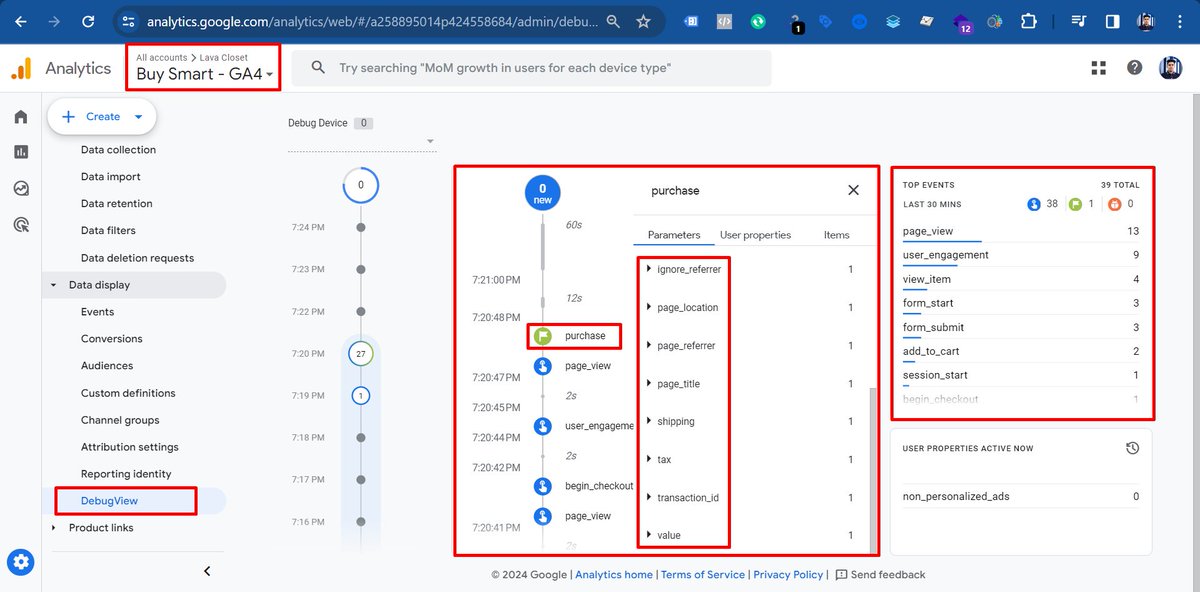This screenshot has height=592, width=1200.
Task: Click the layers stack extension icon
Action: (893, 21)
